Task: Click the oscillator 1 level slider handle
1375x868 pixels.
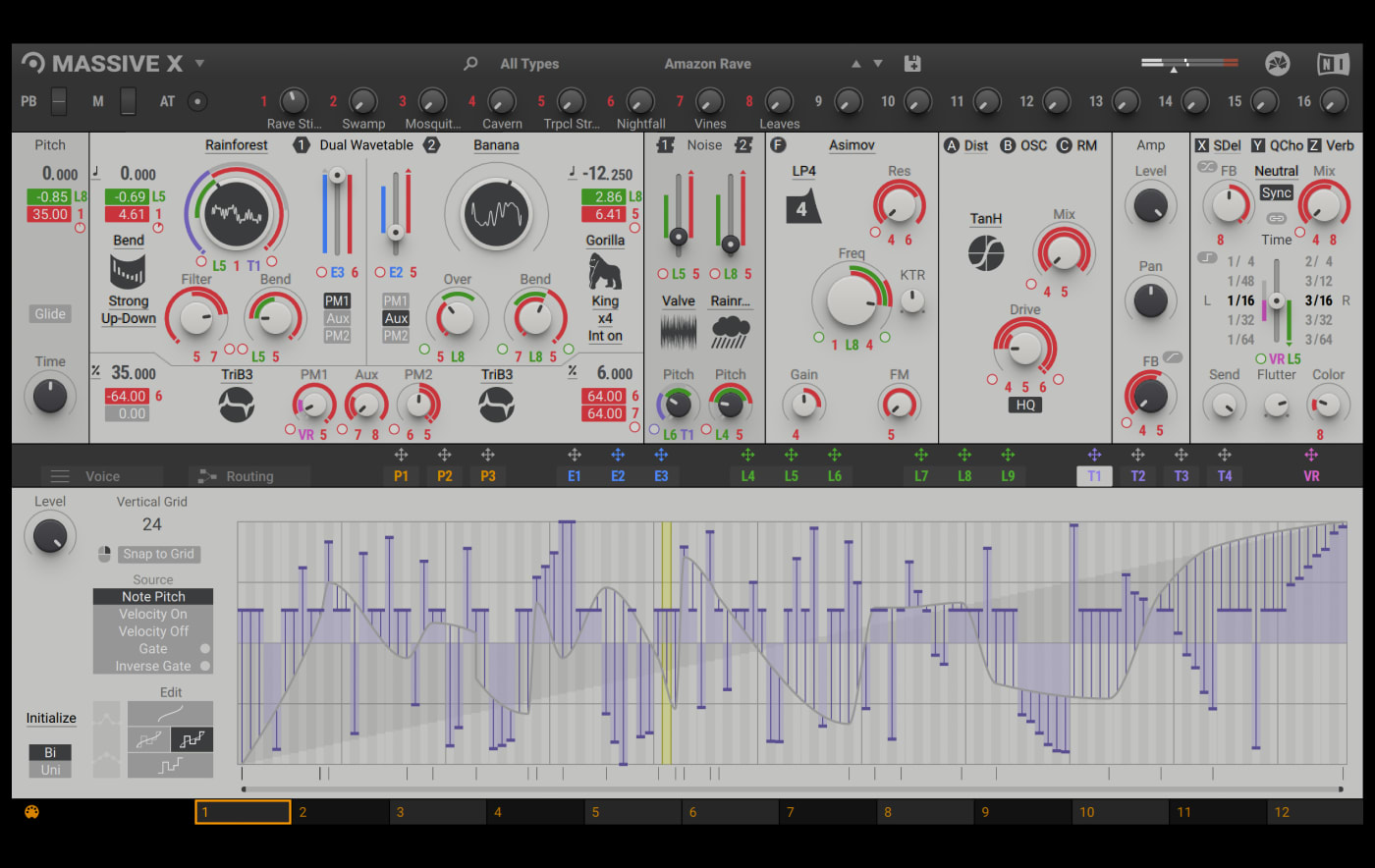Action: click(x=337, y=176)
